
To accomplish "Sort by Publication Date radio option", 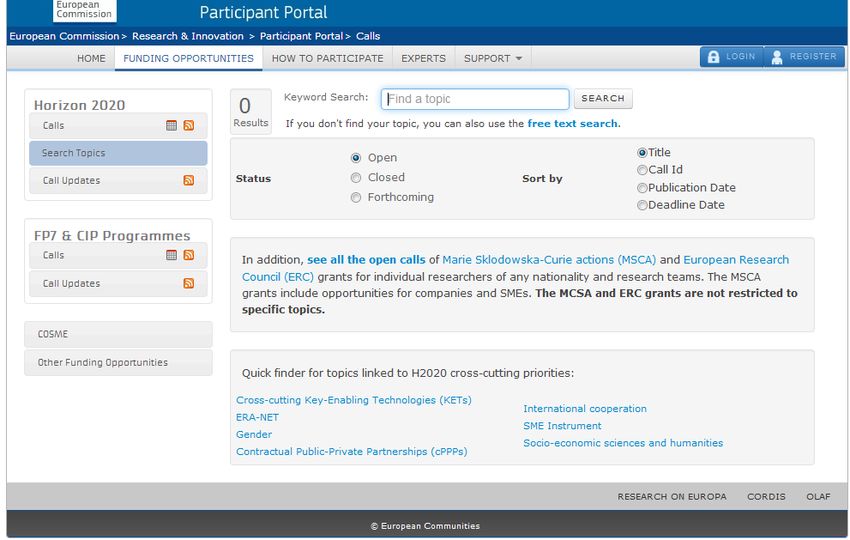I will click(x=642, y=188).
